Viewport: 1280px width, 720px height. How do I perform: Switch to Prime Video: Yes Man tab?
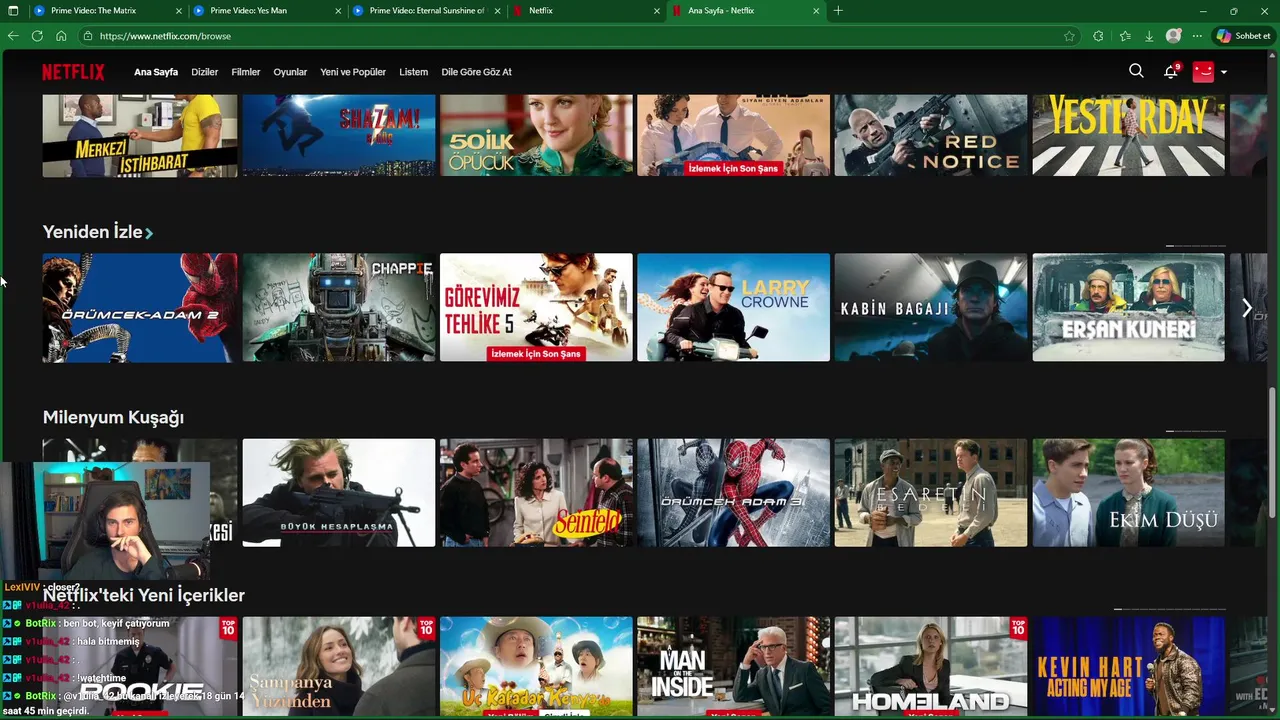point(266,11)
